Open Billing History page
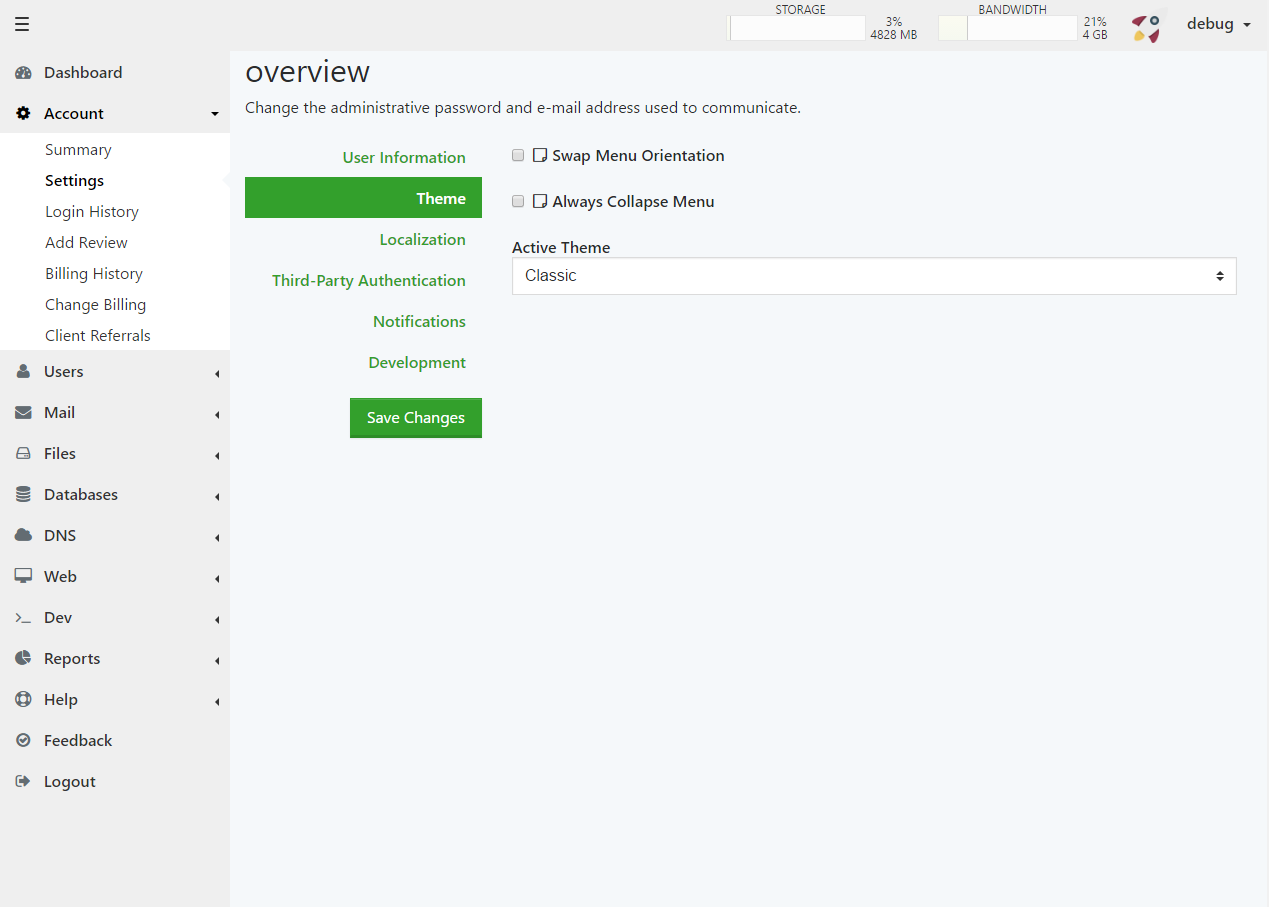This screenshot has width=1269, height=907. 94,274
